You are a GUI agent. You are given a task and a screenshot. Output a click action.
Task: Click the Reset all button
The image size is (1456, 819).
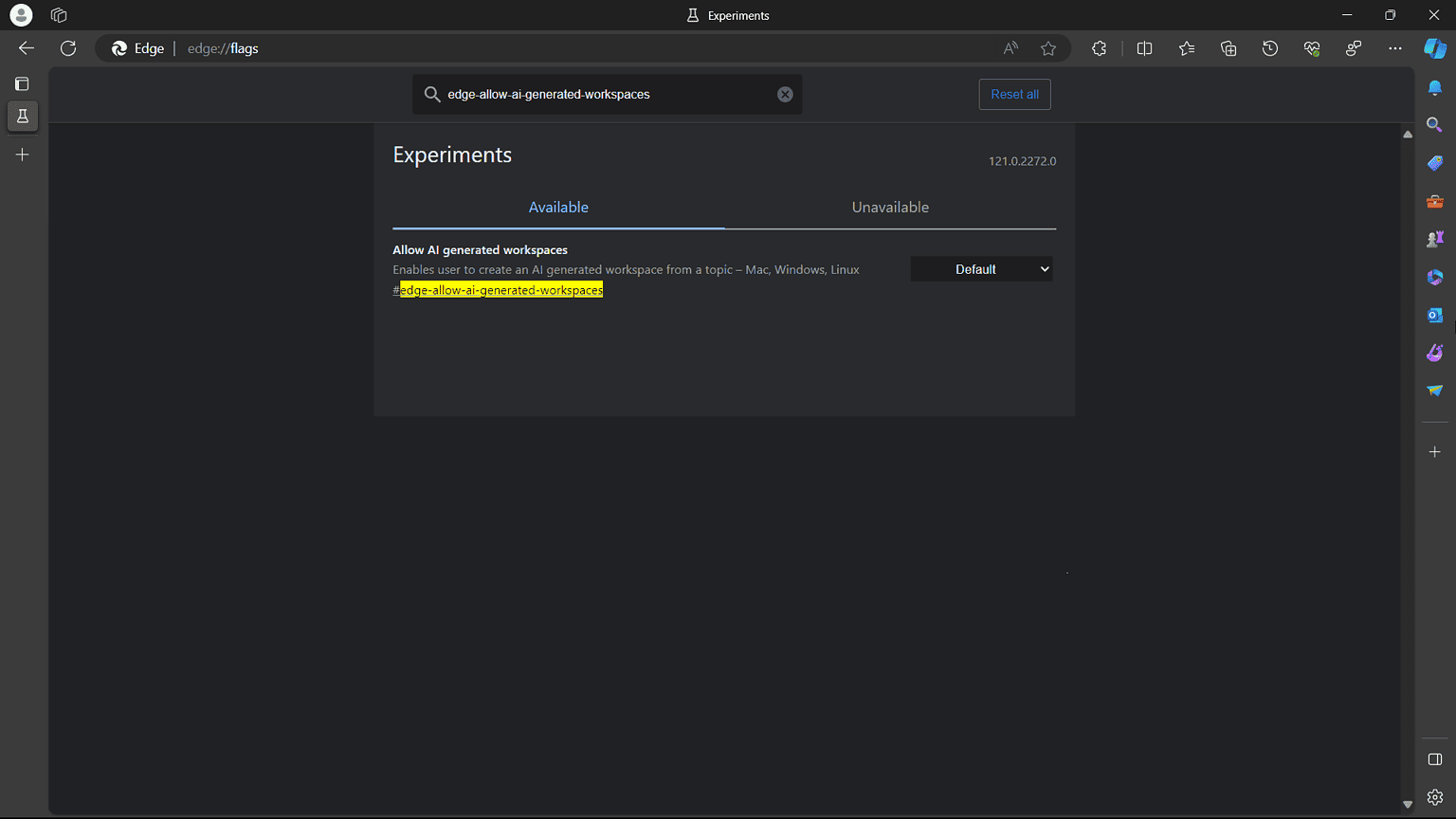(1014, 94)
